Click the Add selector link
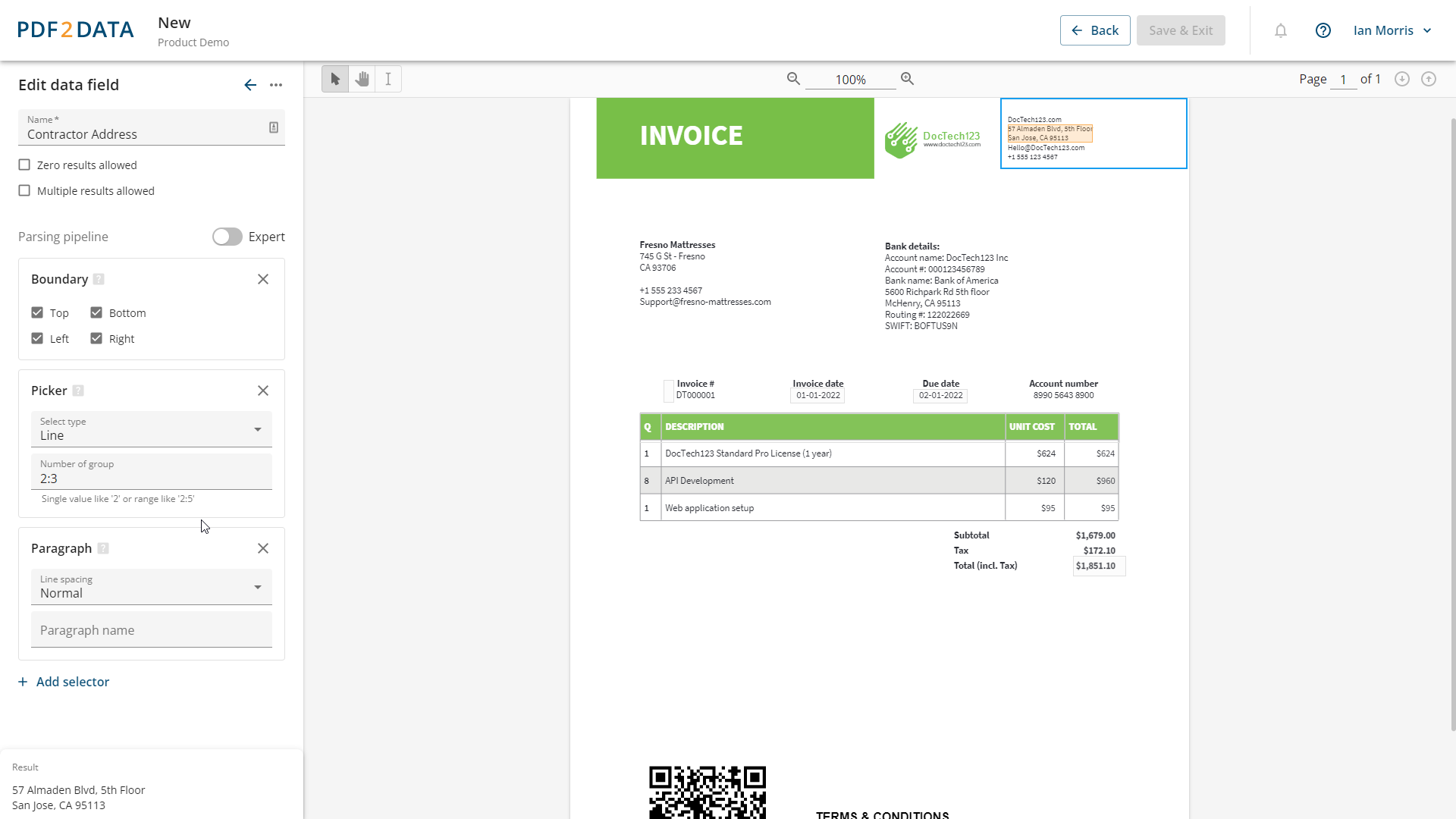Image resolution: width=1456 pixels, height=819 pixels. click(64, 681)
